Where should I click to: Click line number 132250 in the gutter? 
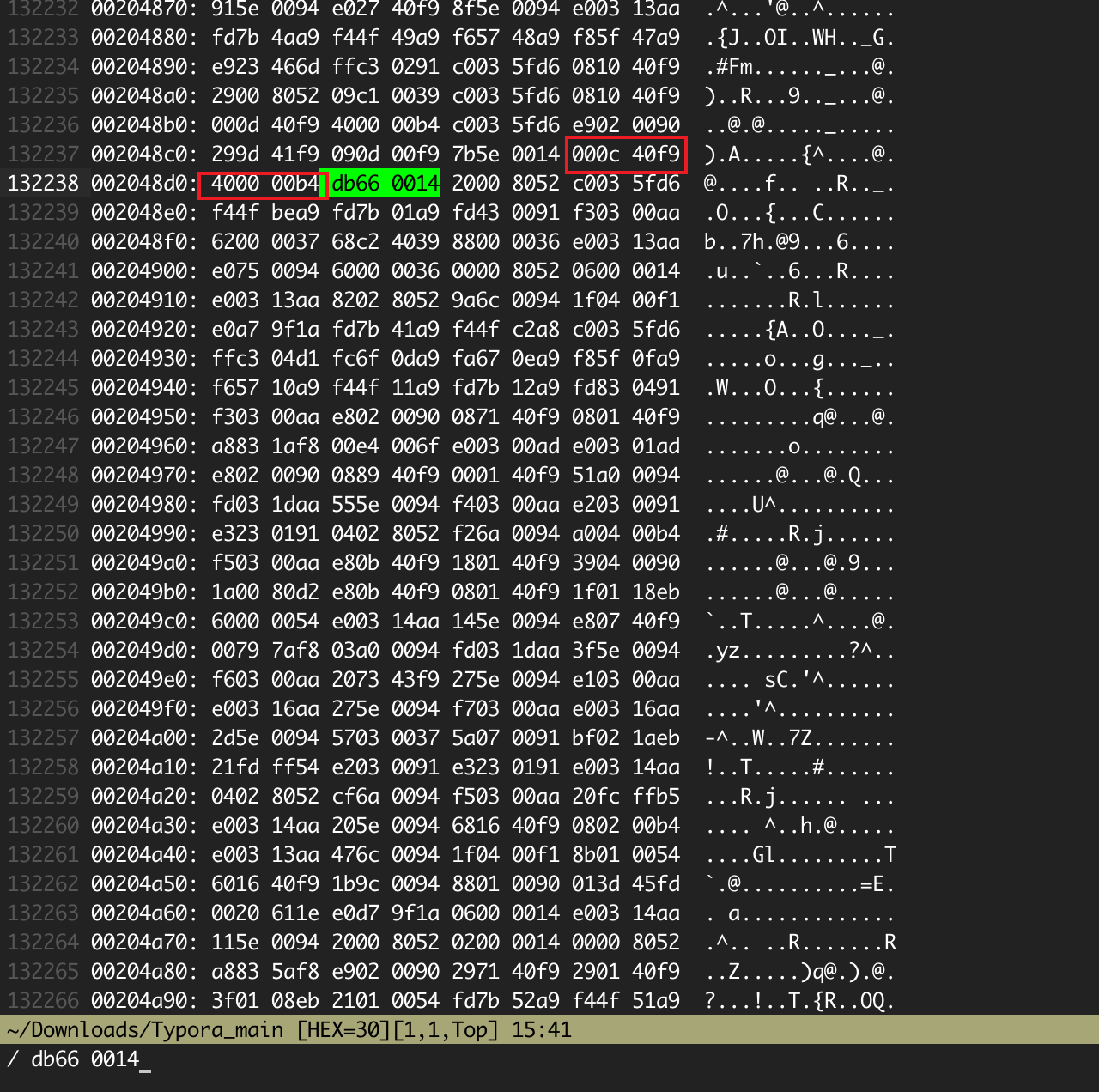pyautogui.click(x=43, y=534)
